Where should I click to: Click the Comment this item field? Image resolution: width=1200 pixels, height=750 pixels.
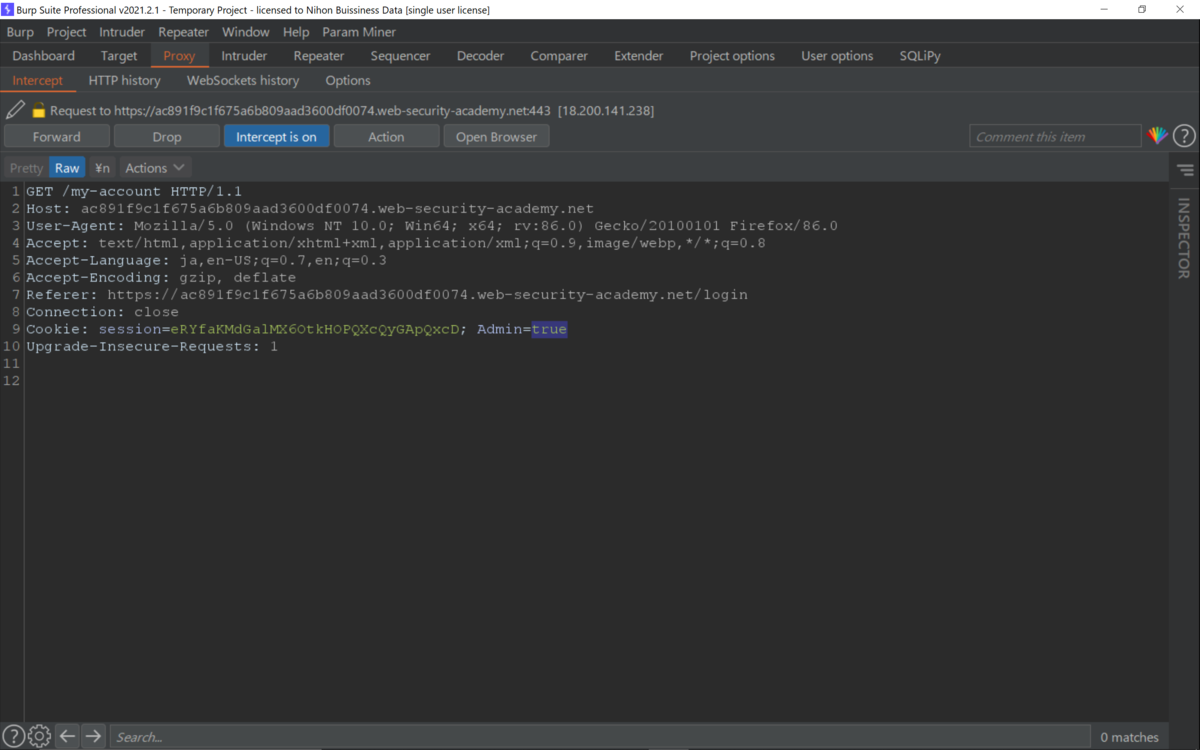click(x=1055, y=137)
